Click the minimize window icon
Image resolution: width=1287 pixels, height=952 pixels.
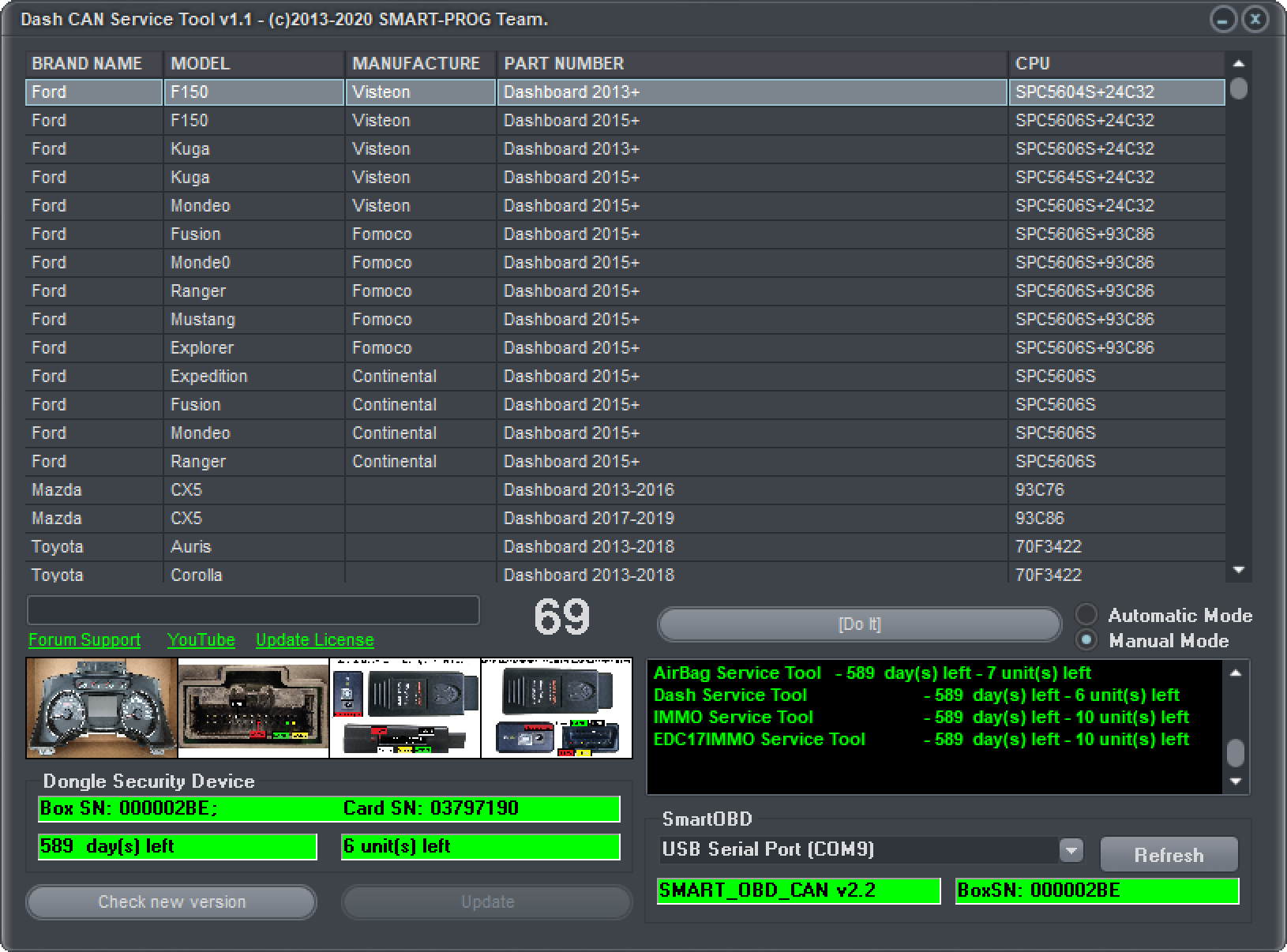[1225, 18]
